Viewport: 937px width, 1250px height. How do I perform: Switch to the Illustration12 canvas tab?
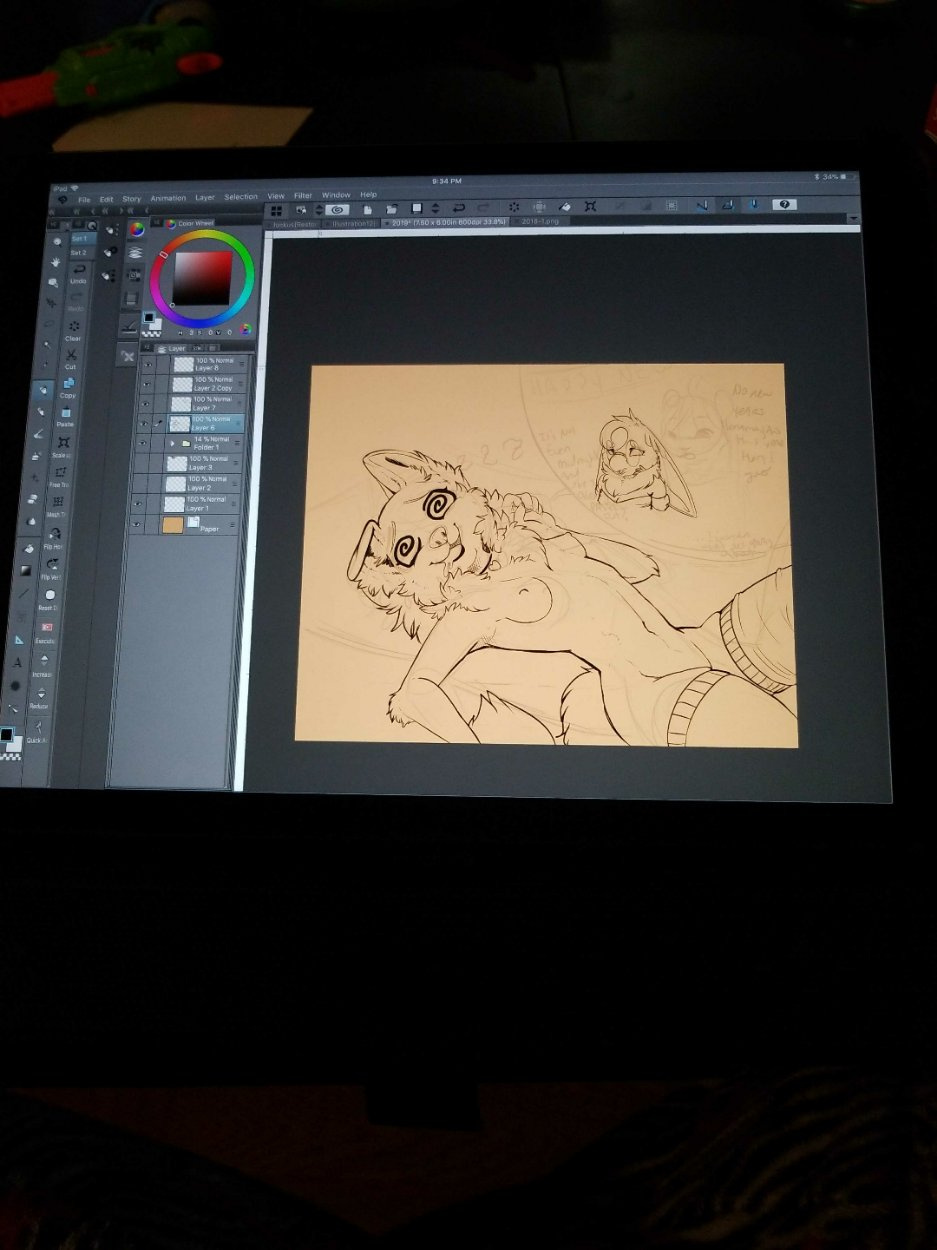click(x=353, y=224)
